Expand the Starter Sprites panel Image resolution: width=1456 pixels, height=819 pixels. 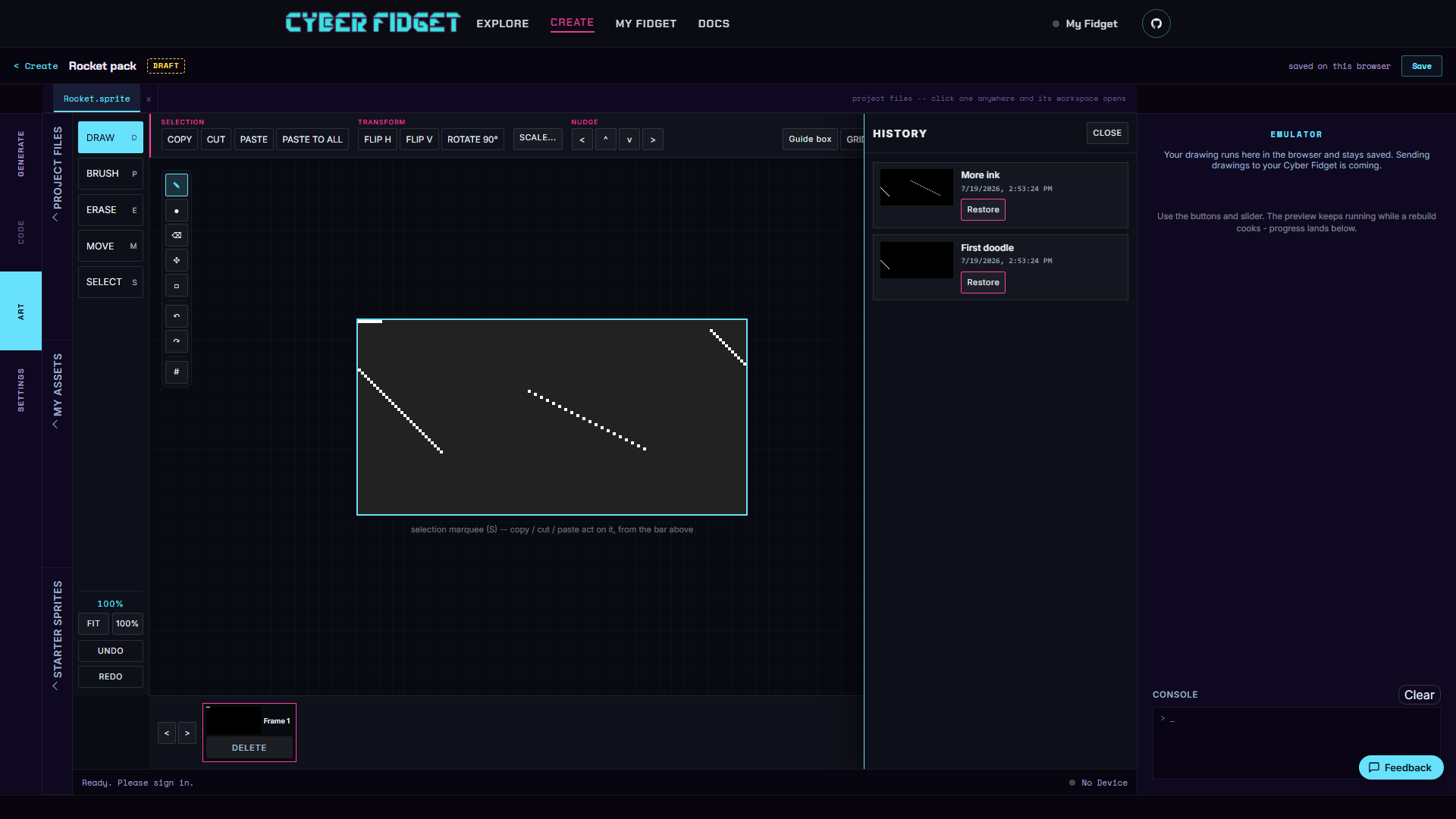point(57,635)
